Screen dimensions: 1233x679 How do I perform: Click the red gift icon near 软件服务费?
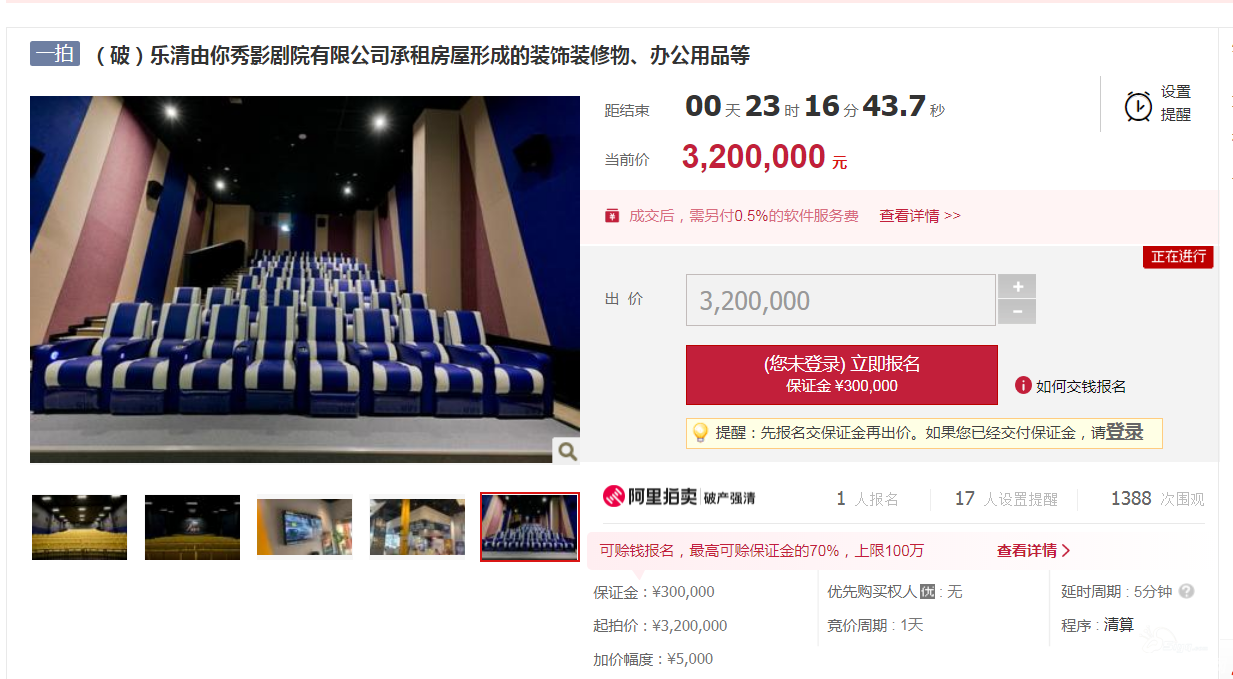(x=612, y=216)
